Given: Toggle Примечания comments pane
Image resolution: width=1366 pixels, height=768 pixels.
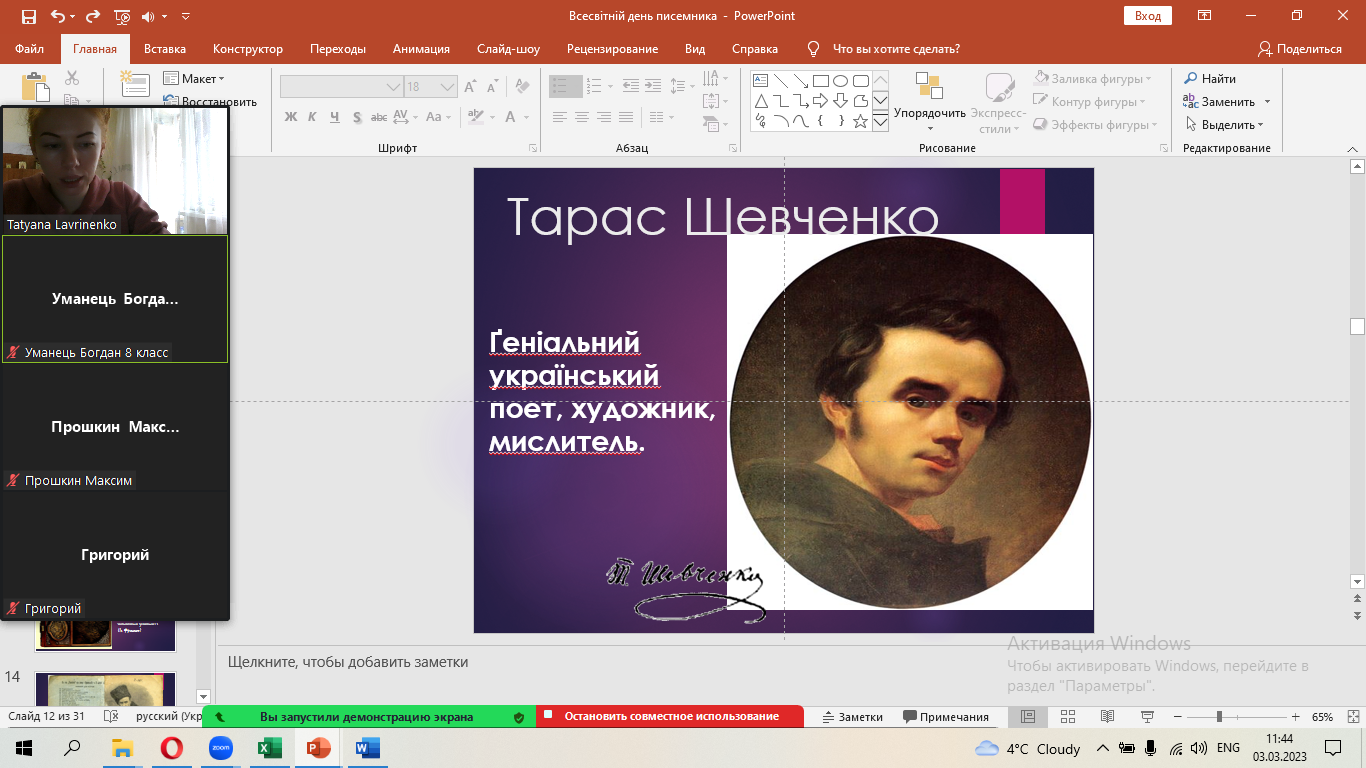Looking at the screenshot, I should coord(946,717).
